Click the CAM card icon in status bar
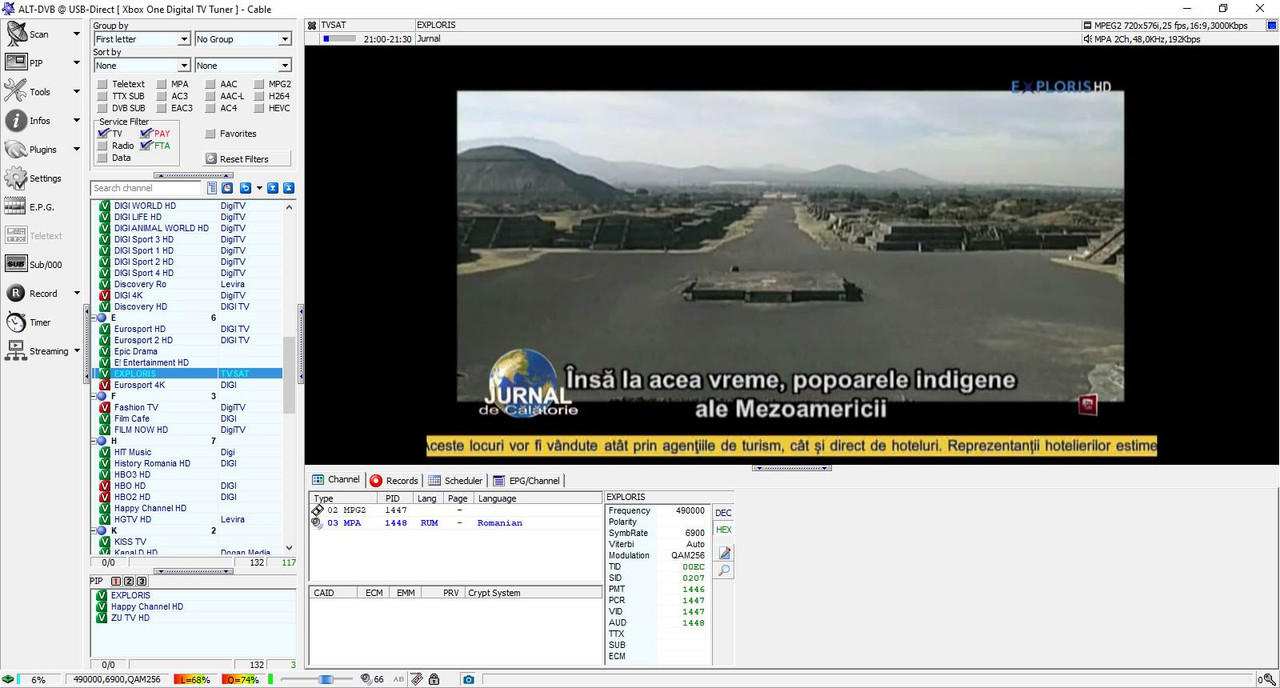The width and height of the screenshot is (1280, 688). pos(416,680)
